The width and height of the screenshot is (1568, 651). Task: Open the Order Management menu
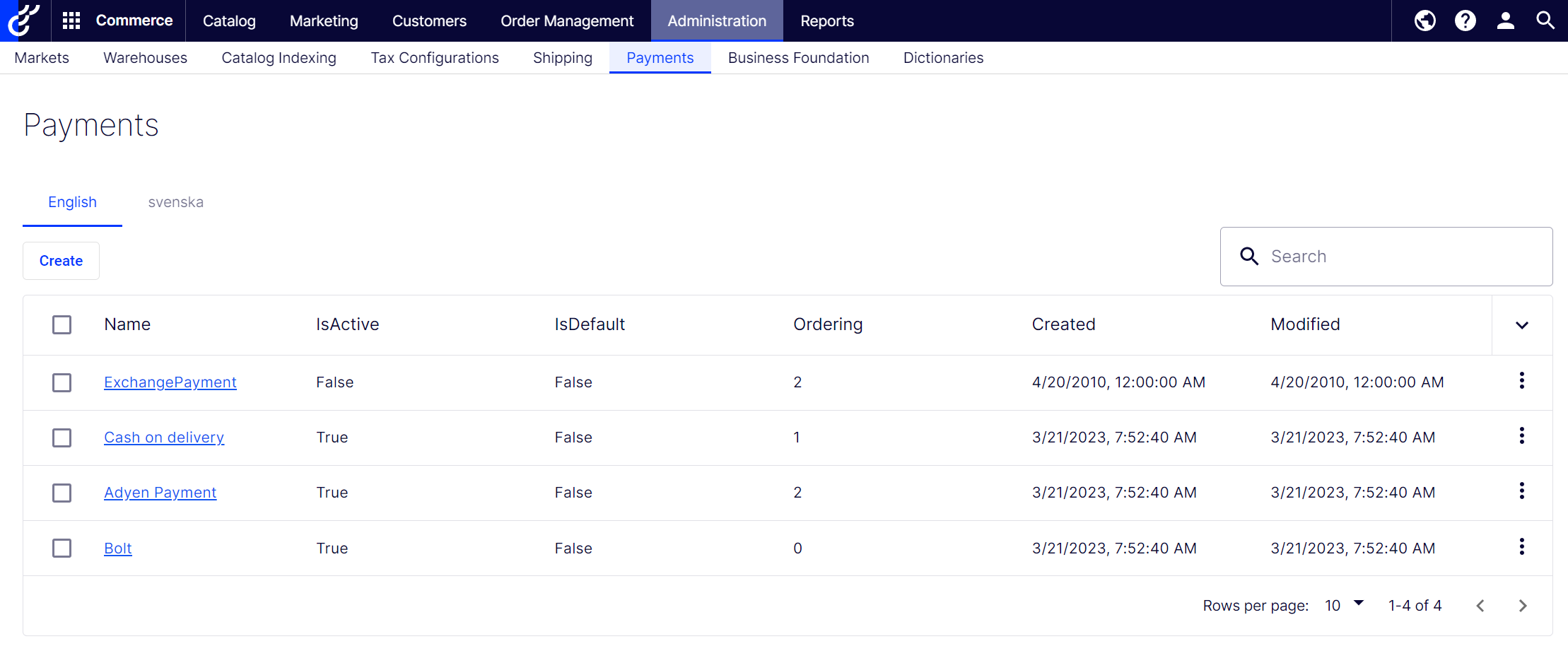(567, 21)
